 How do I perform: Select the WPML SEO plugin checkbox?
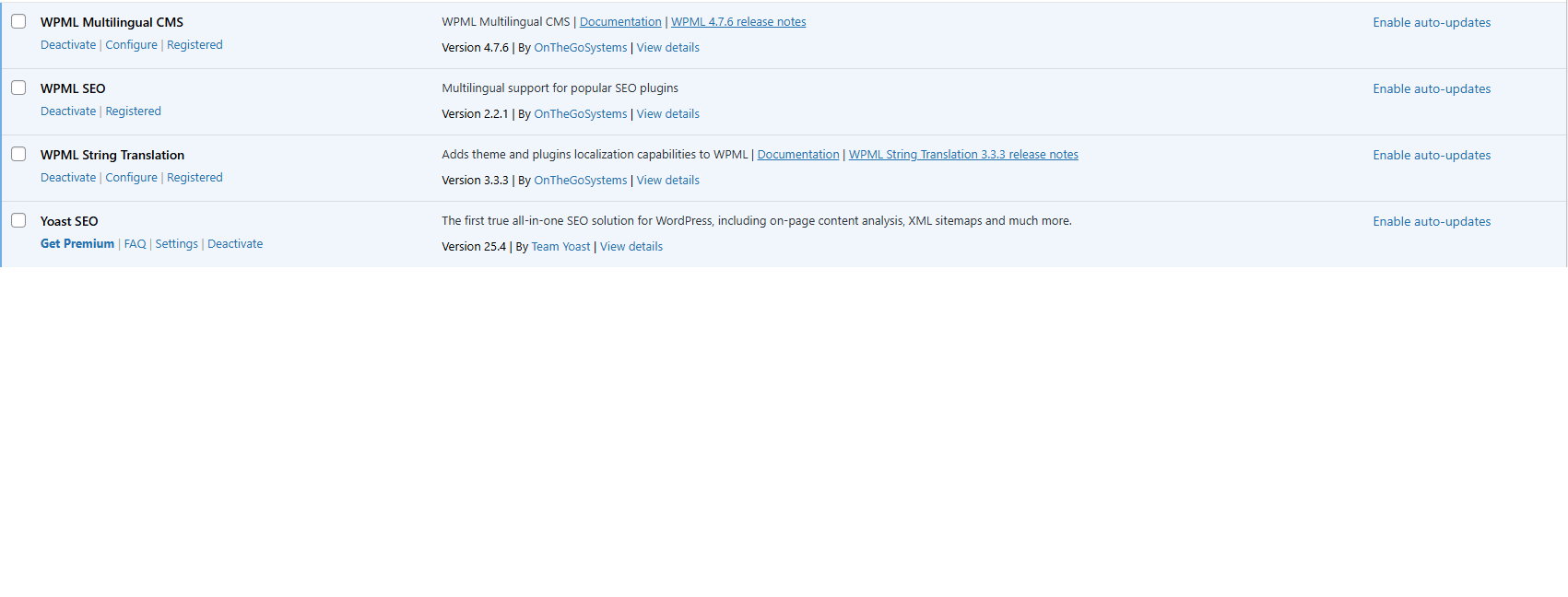tap(18, 88)
